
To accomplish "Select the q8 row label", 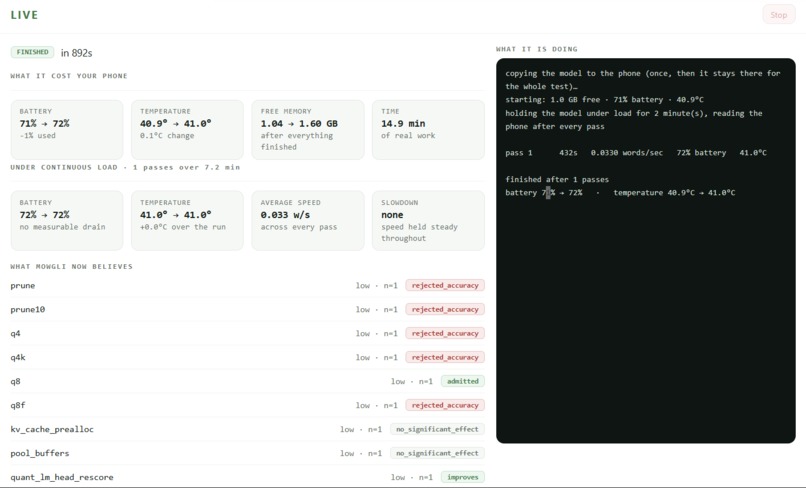I will [x=15, y=382].
